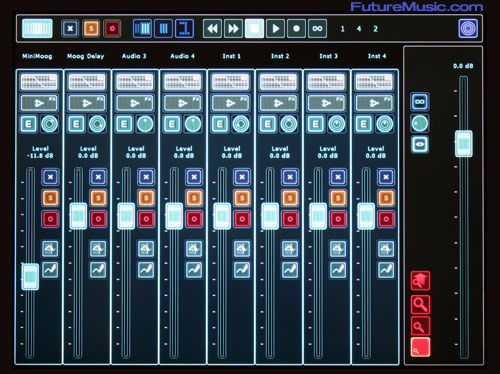Click the small magnifier zoom button
This screenshot has width=500, height=374.
420,326
